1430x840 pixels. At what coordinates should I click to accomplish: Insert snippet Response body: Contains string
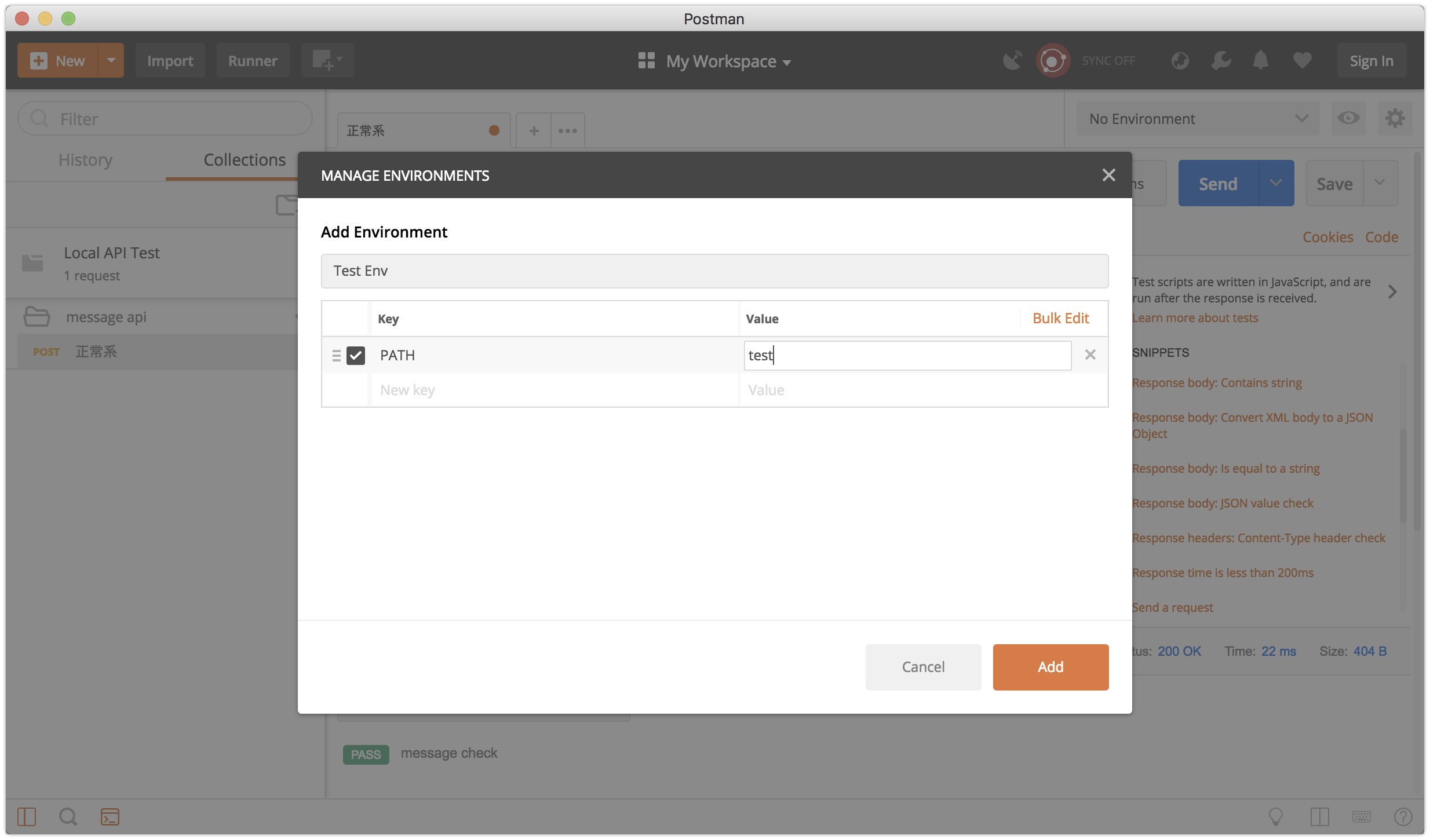[1217, 383]
